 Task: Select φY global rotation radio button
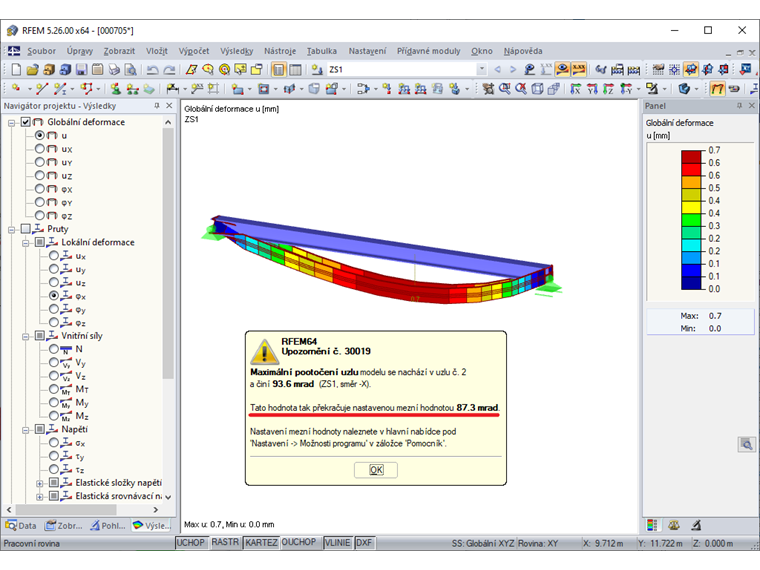[x=39, y=202]
